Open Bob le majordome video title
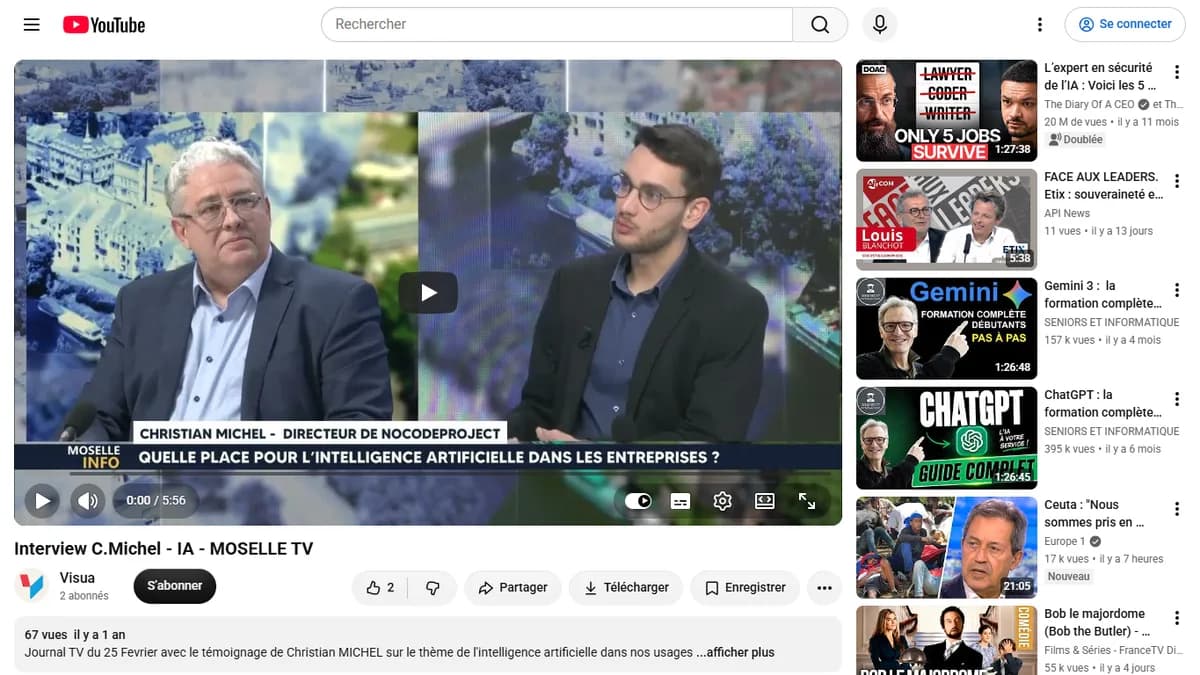The image size is (1200, 675). 1098,622
